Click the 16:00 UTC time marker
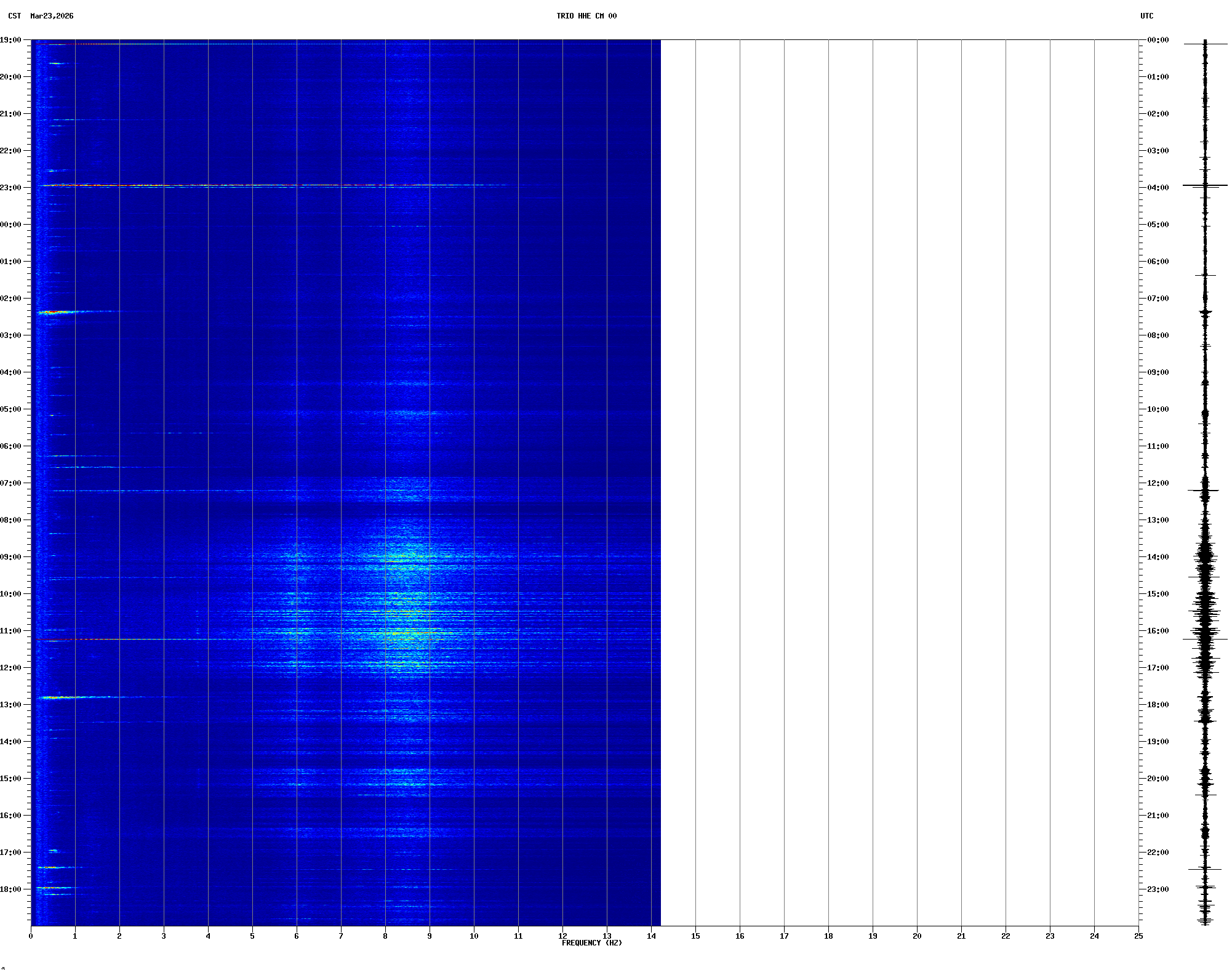Viewport: 1232px width, 975px height. 1158,631
